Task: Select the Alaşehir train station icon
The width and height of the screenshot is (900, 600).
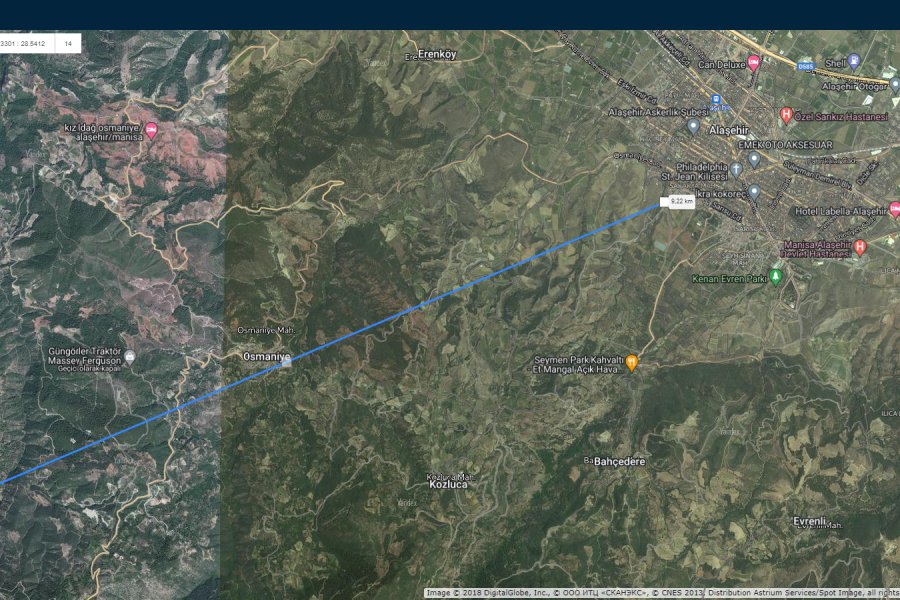Action: [x=716, y=99]
